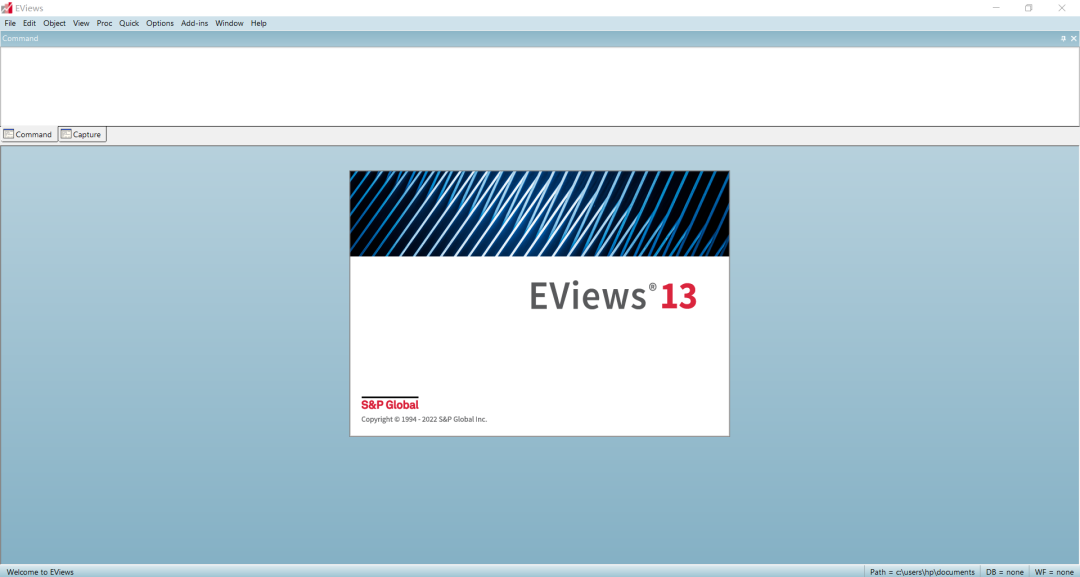Viewport: 1080px width, 577px height.
Task: Open the Object menu
Action: [54, 22]
